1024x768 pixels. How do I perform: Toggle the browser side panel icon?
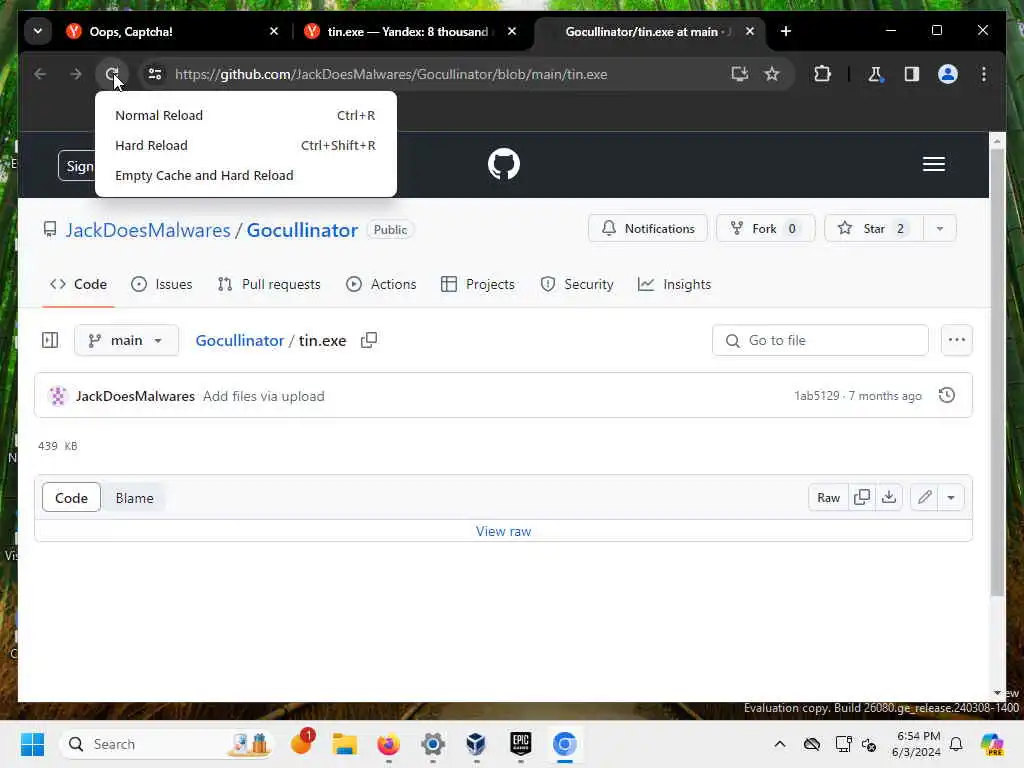(912, 74)
